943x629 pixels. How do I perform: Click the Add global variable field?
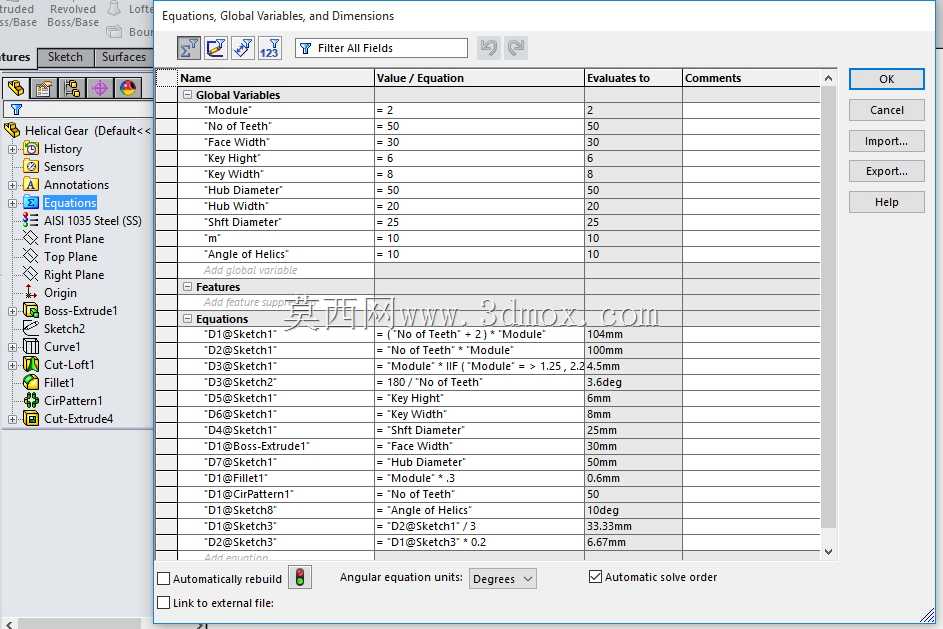[276, 270]
